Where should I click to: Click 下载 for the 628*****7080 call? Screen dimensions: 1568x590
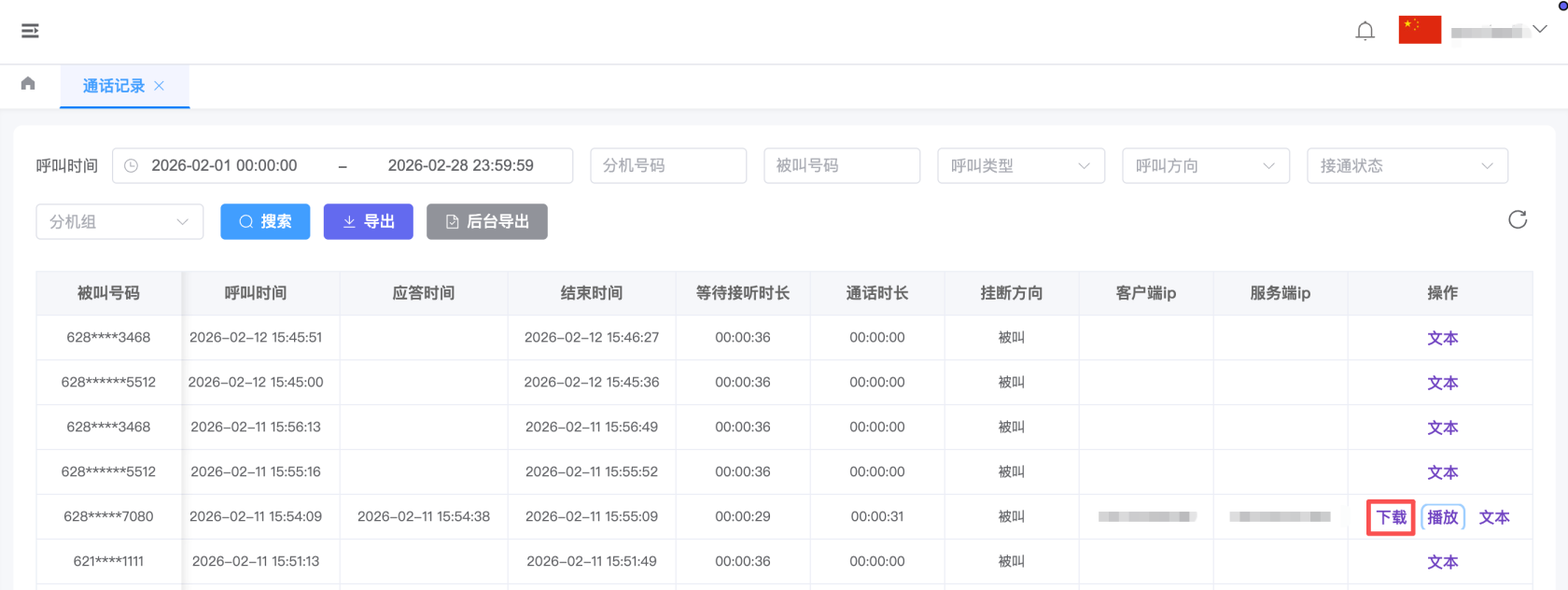[x=1391, y=517]
